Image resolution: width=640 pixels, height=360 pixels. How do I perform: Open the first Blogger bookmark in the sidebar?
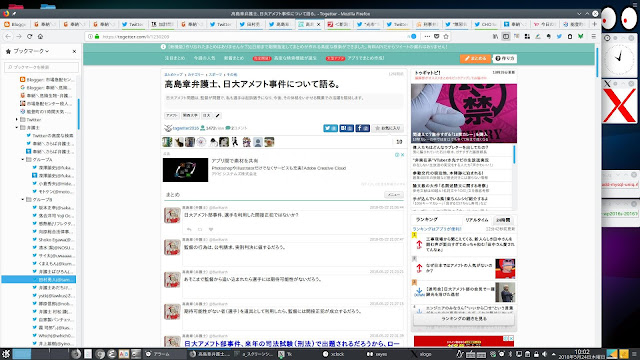point(48,80)
